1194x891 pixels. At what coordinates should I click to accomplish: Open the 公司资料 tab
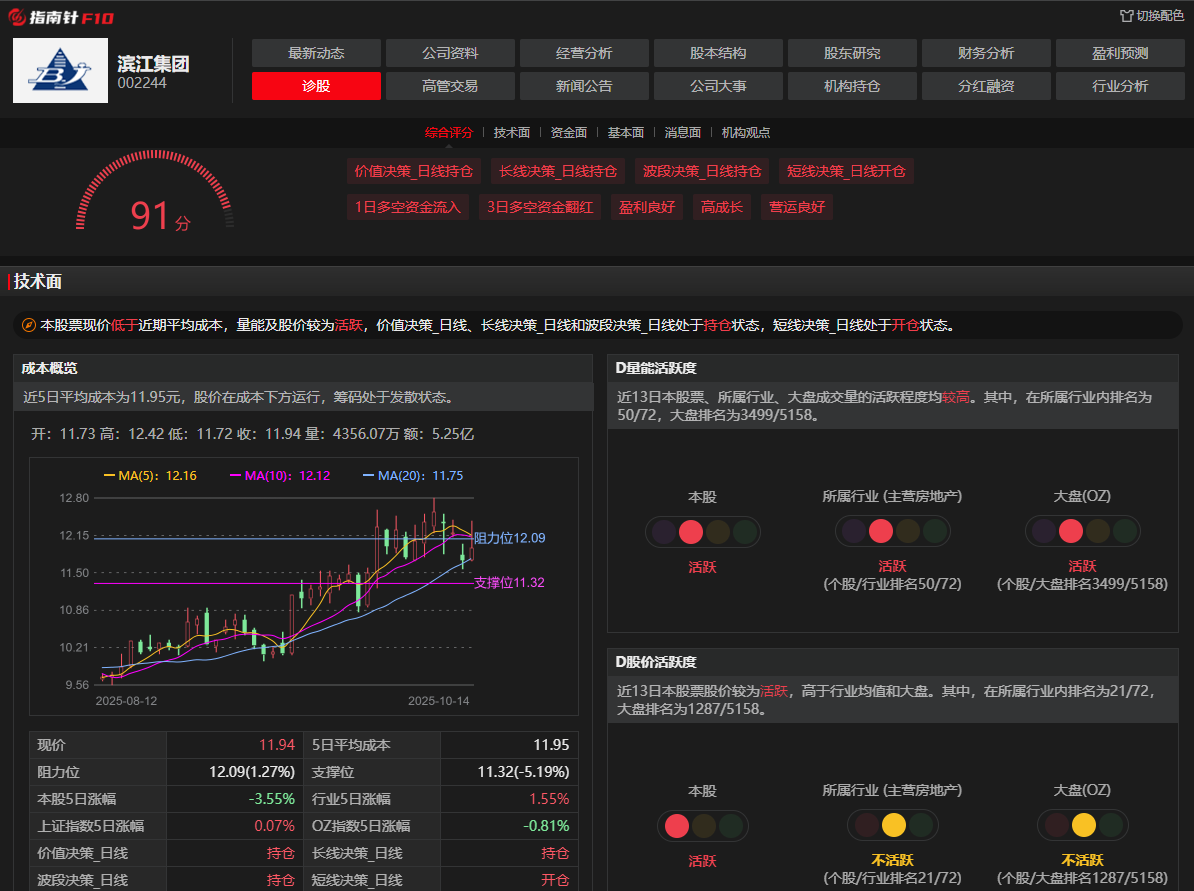coord(450,53)
